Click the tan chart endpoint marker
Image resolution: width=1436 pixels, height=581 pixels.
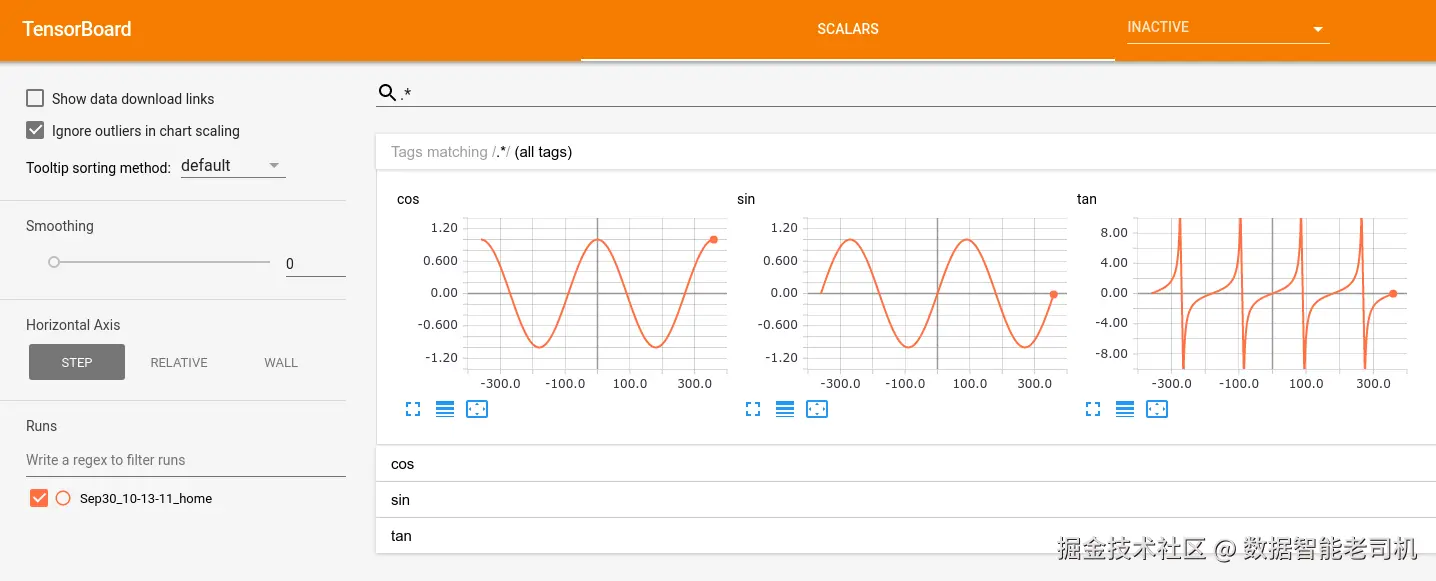[1393, 294]
